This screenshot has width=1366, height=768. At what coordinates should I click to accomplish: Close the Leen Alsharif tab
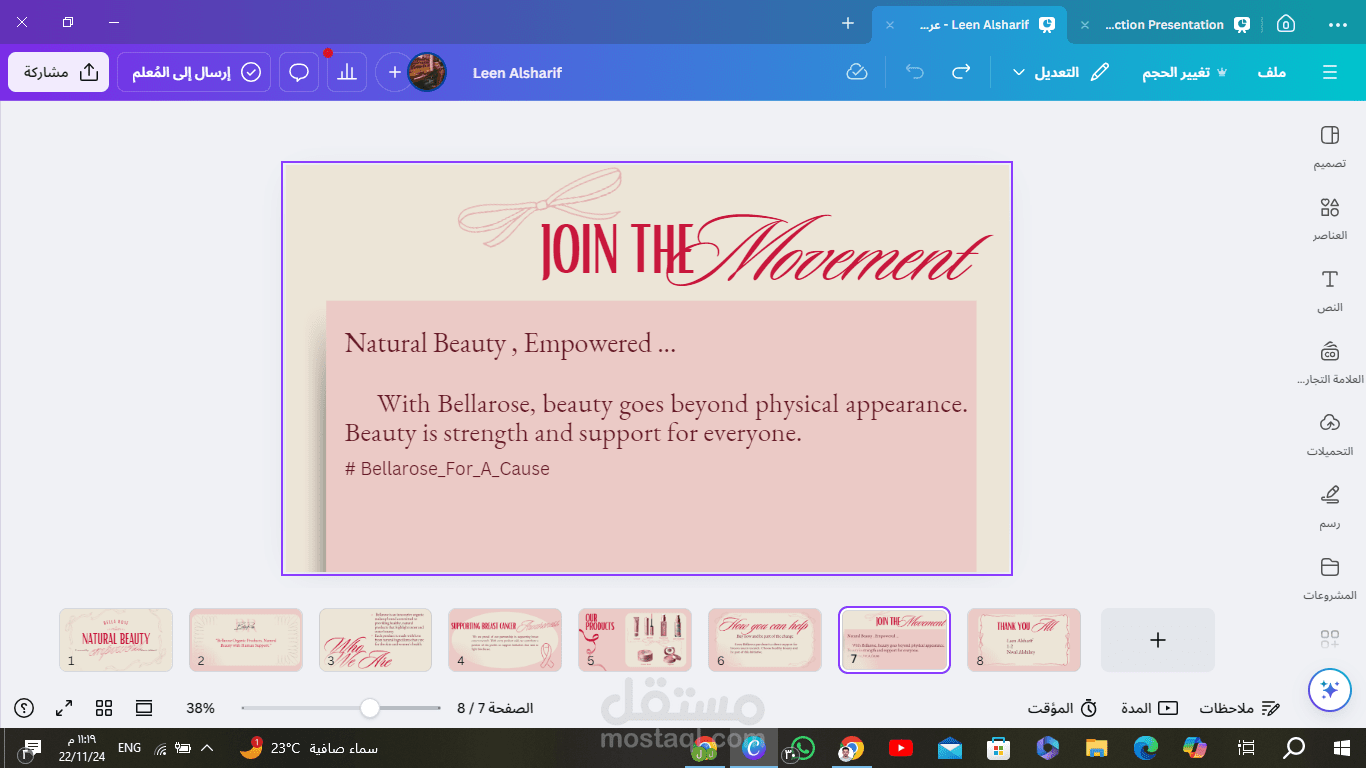(x=890, y=24)
